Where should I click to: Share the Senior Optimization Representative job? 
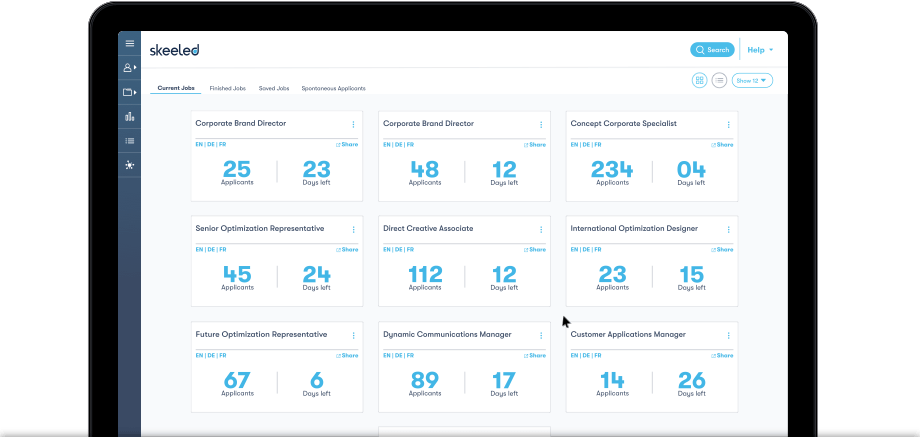click(347, 249)
